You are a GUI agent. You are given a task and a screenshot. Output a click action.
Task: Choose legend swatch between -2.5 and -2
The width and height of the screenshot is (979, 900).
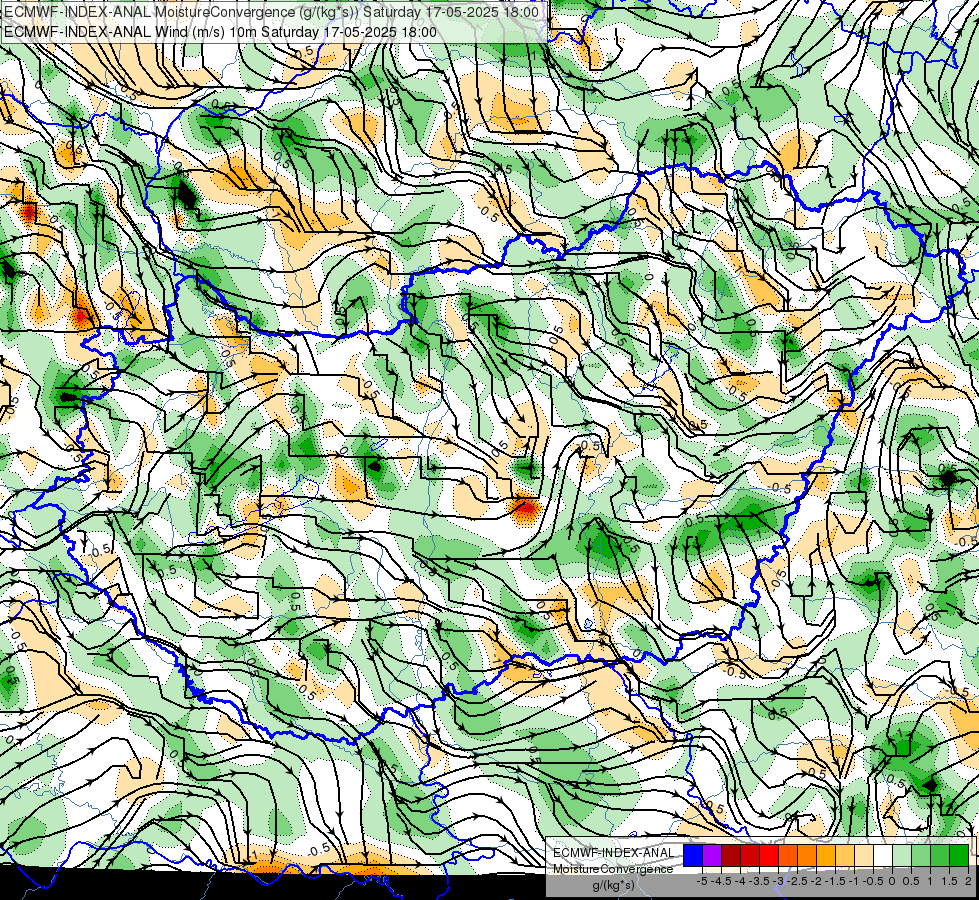click(x=807, y=855)
